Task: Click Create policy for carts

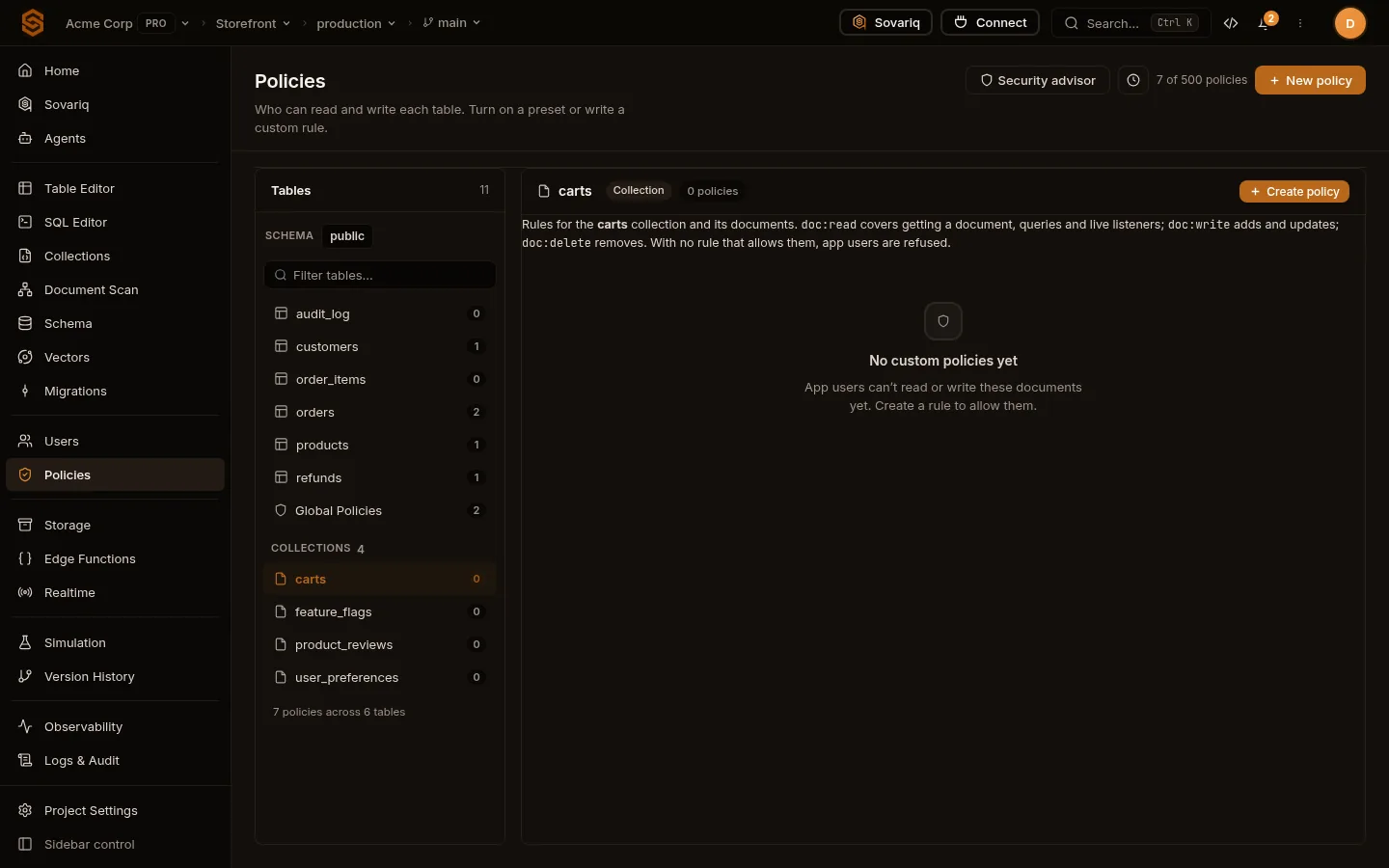Action: pyautogui.click(x=1294, y=192)
